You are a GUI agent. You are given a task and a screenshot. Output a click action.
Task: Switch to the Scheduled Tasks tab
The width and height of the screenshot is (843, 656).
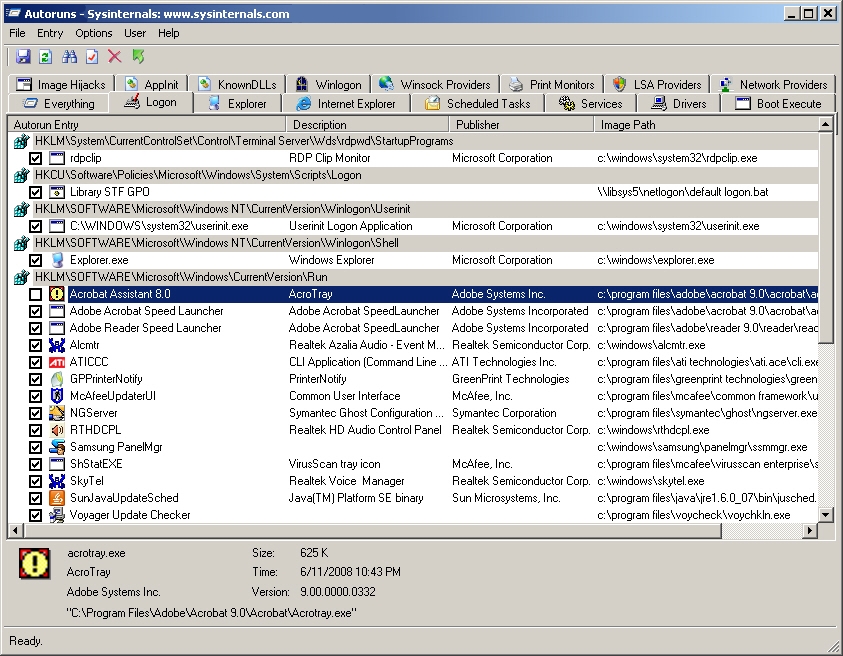pyautogui.click(x=478, y=103)
